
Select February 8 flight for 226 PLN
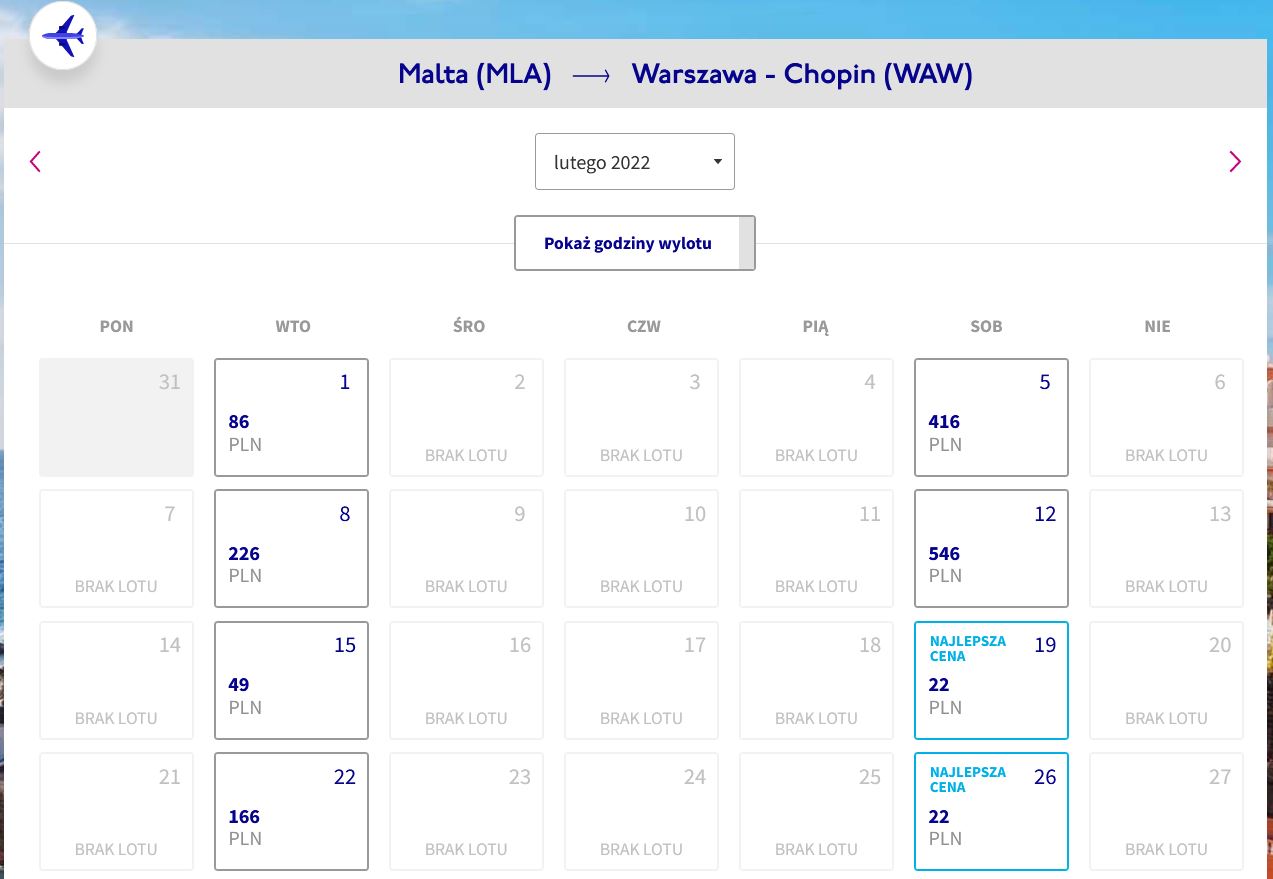291,548
